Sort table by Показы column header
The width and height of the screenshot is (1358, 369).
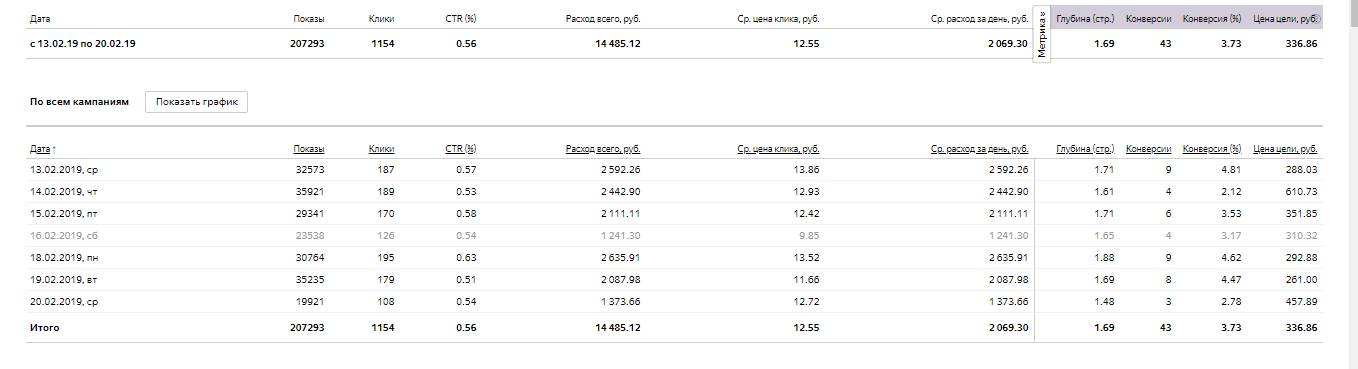[309, 149]
